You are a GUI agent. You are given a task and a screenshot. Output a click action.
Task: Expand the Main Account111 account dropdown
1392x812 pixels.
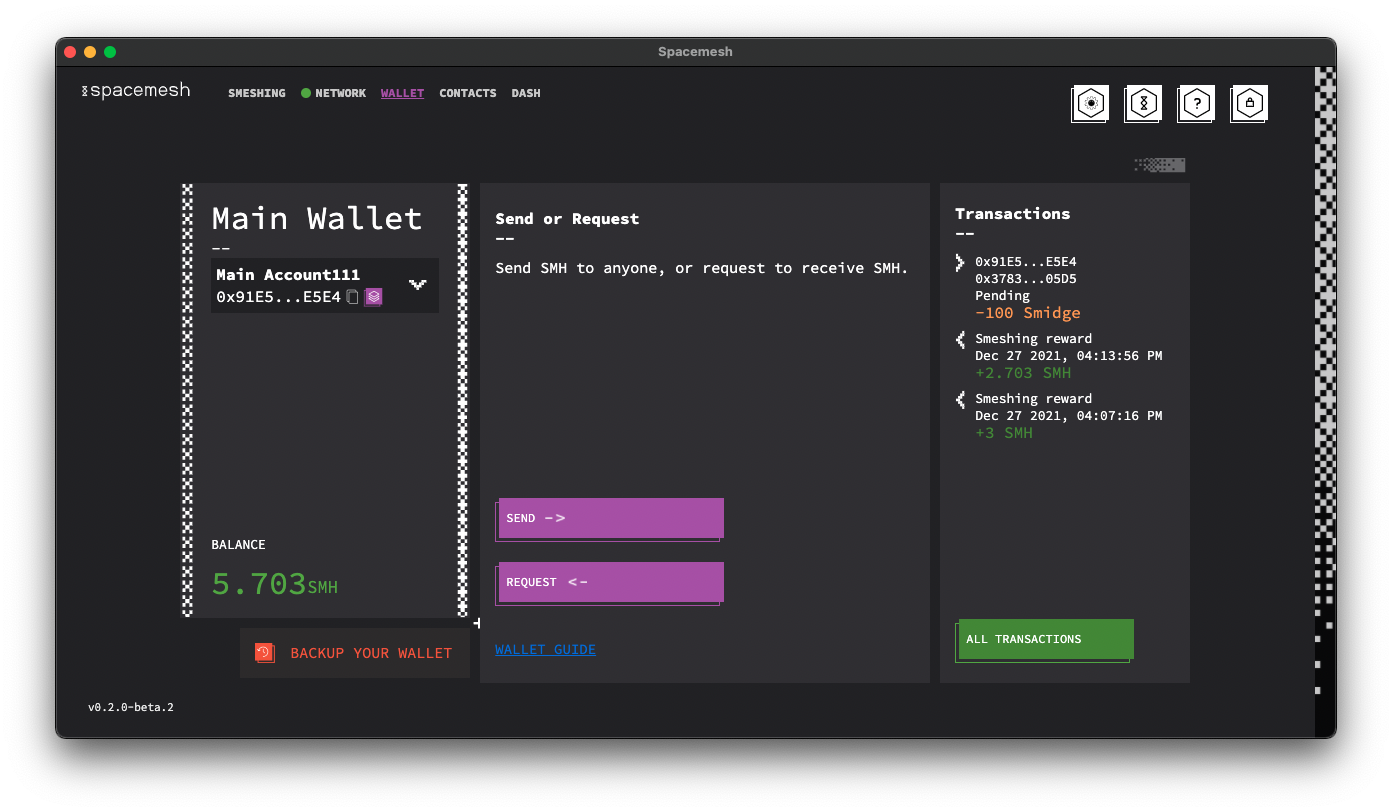pos(418,285)
